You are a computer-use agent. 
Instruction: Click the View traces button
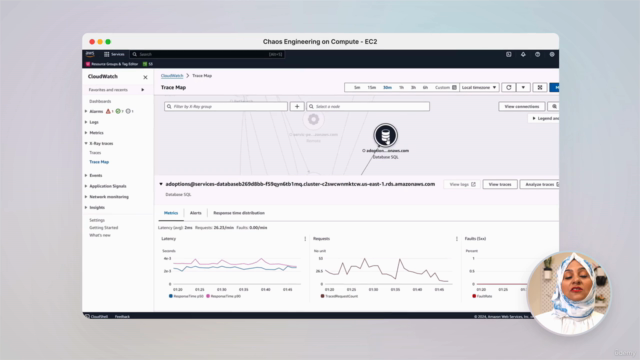point(500,184)
